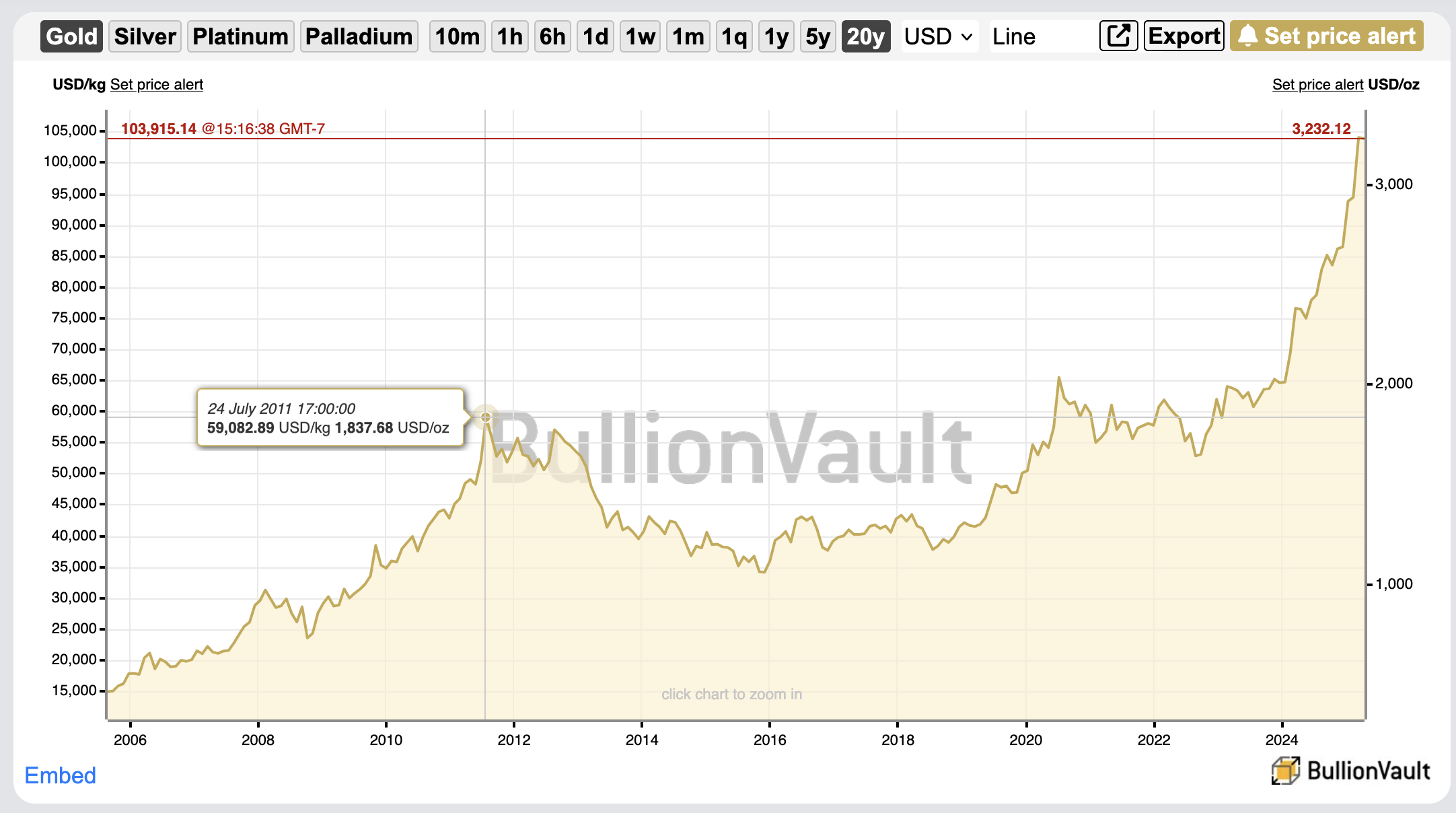Click the Export button
This screenshot has height=813, width=1456.
click(x=1184, y=36)
